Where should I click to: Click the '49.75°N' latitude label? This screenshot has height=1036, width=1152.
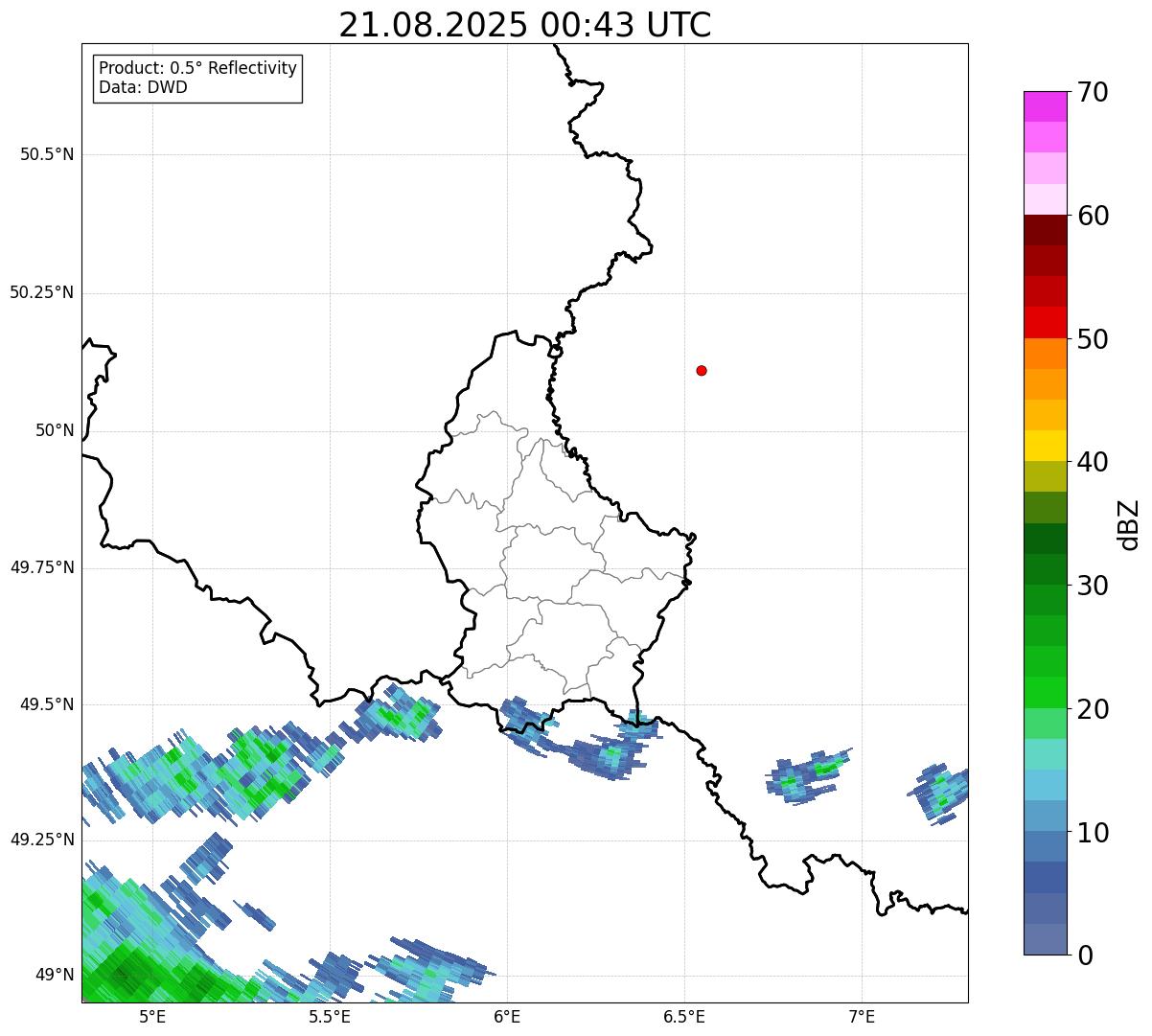42,567
